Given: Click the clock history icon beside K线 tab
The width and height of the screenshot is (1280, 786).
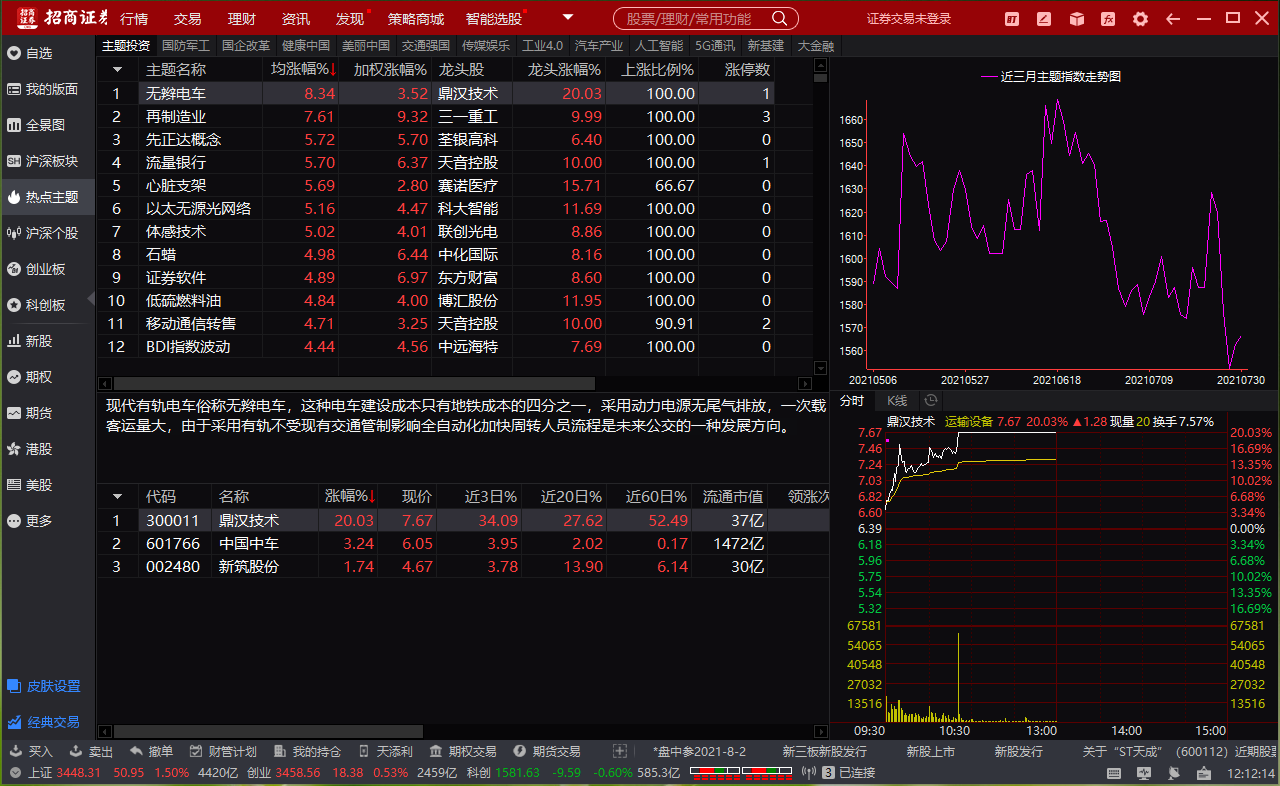Looking at the screenshot, I should 931,400.
